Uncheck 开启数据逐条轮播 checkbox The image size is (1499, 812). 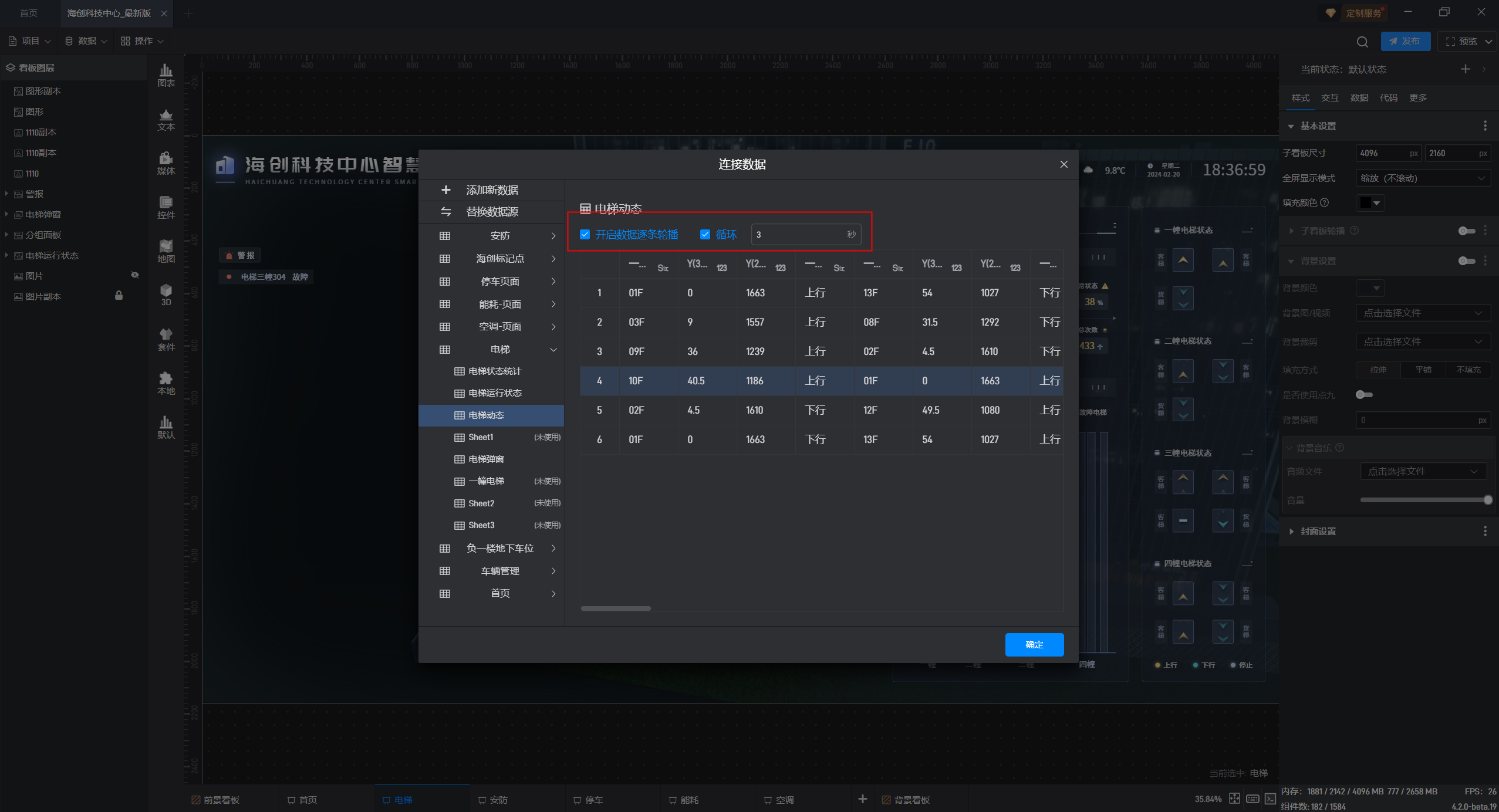point(585,235)
